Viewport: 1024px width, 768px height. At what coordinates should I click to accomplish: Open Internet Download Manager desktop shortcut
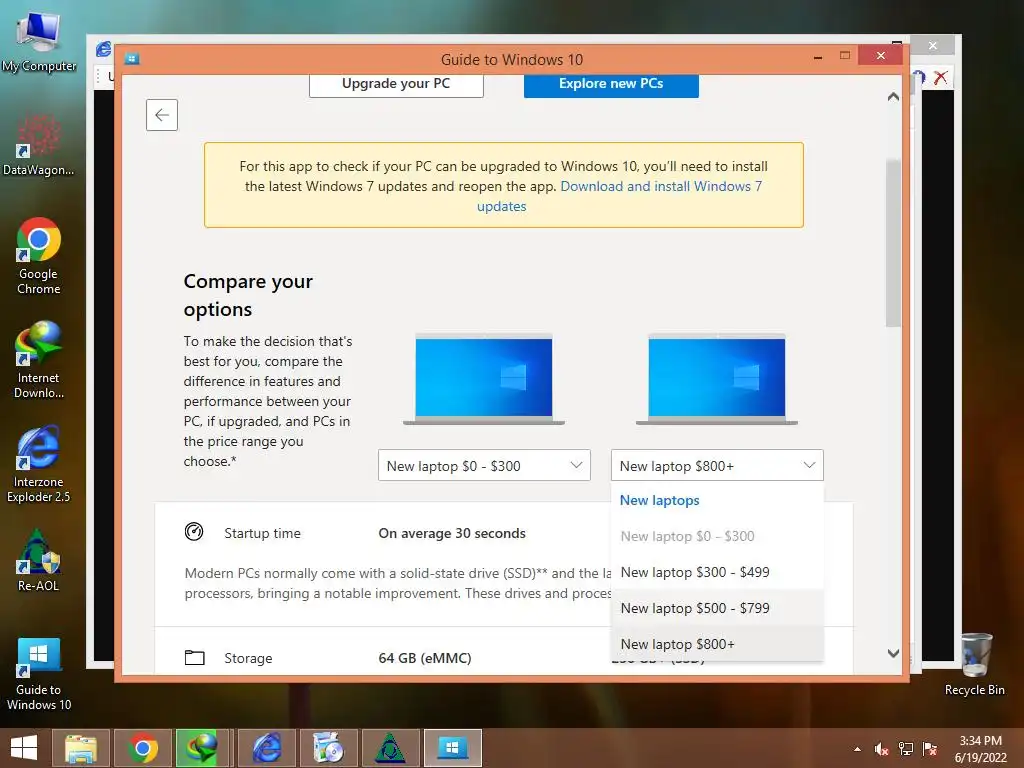click(39, 360)
